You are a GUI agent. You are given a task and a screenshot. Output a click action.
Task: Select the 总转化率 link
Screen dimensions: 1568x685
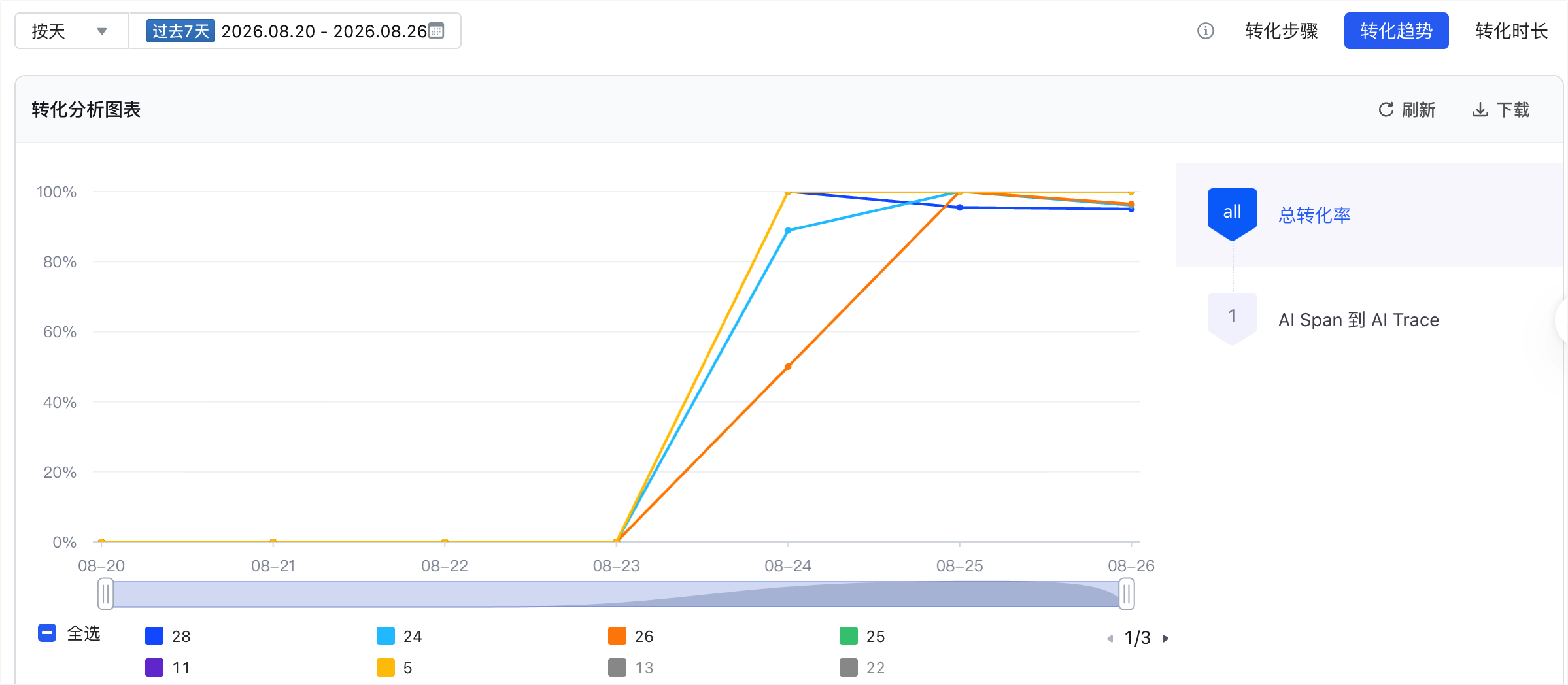pos(1314,215)
